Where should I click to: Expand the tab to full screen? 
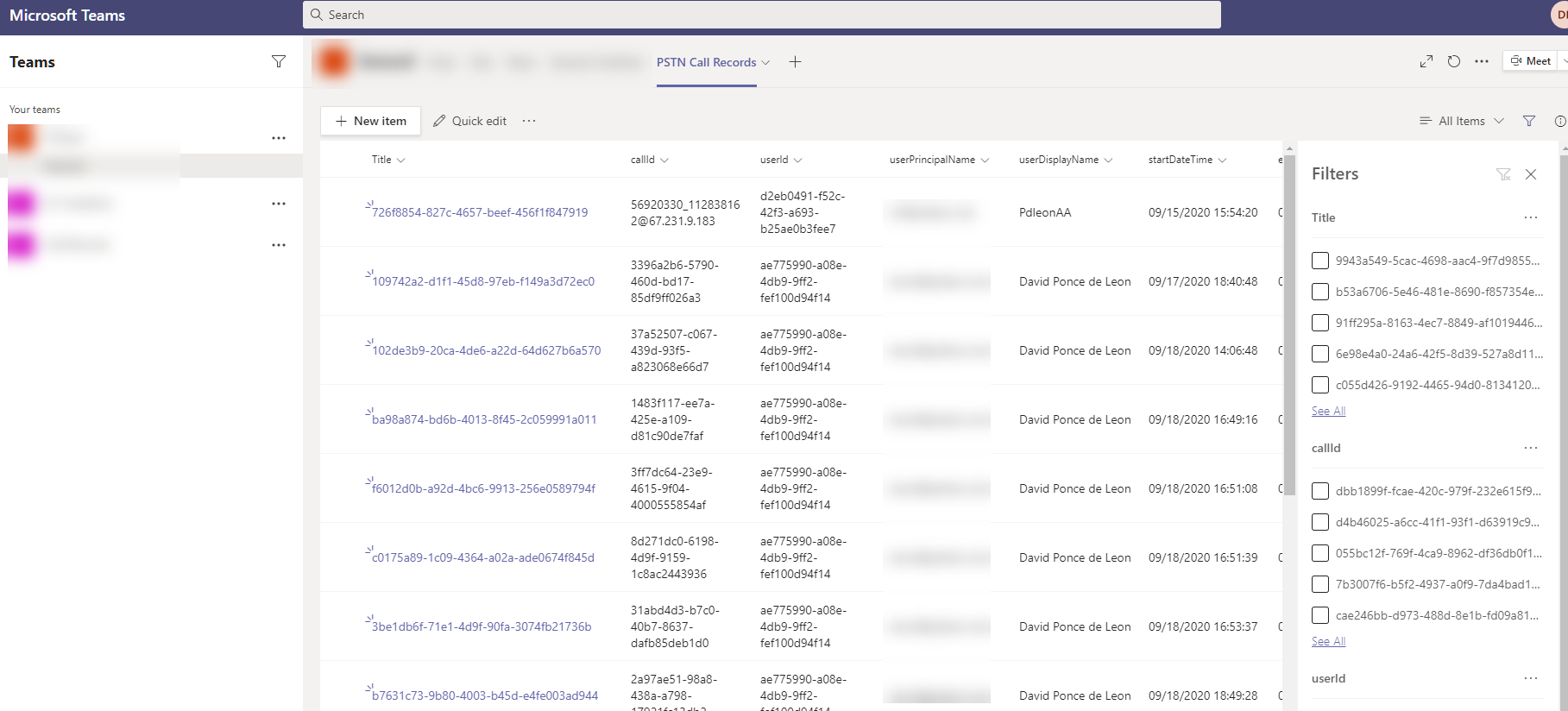(1426, 61)
